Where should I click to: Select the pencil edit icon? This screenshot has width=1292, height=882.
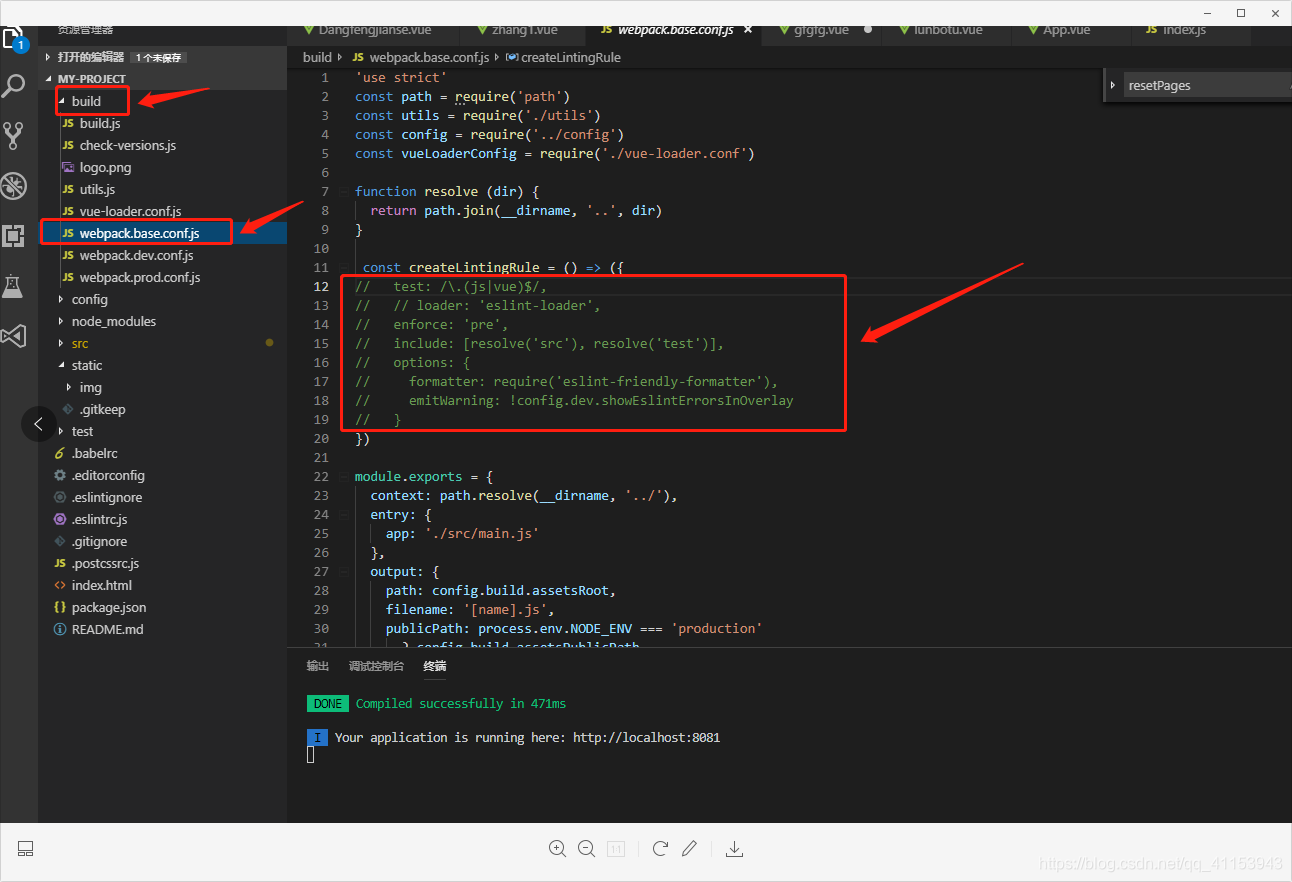(690, 848)
